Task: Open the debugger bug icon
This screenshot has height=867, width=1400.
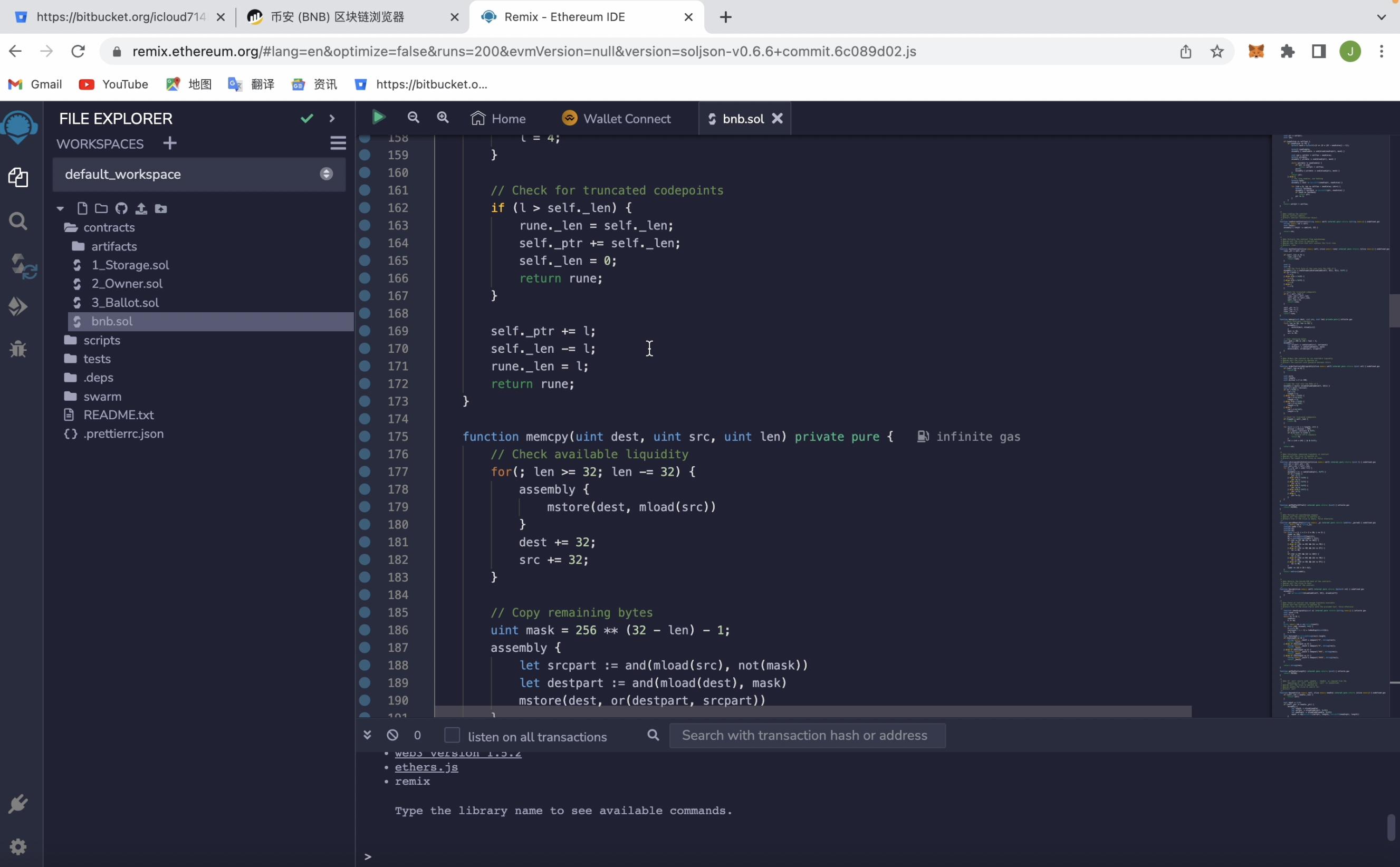Action: click(18, 349)
